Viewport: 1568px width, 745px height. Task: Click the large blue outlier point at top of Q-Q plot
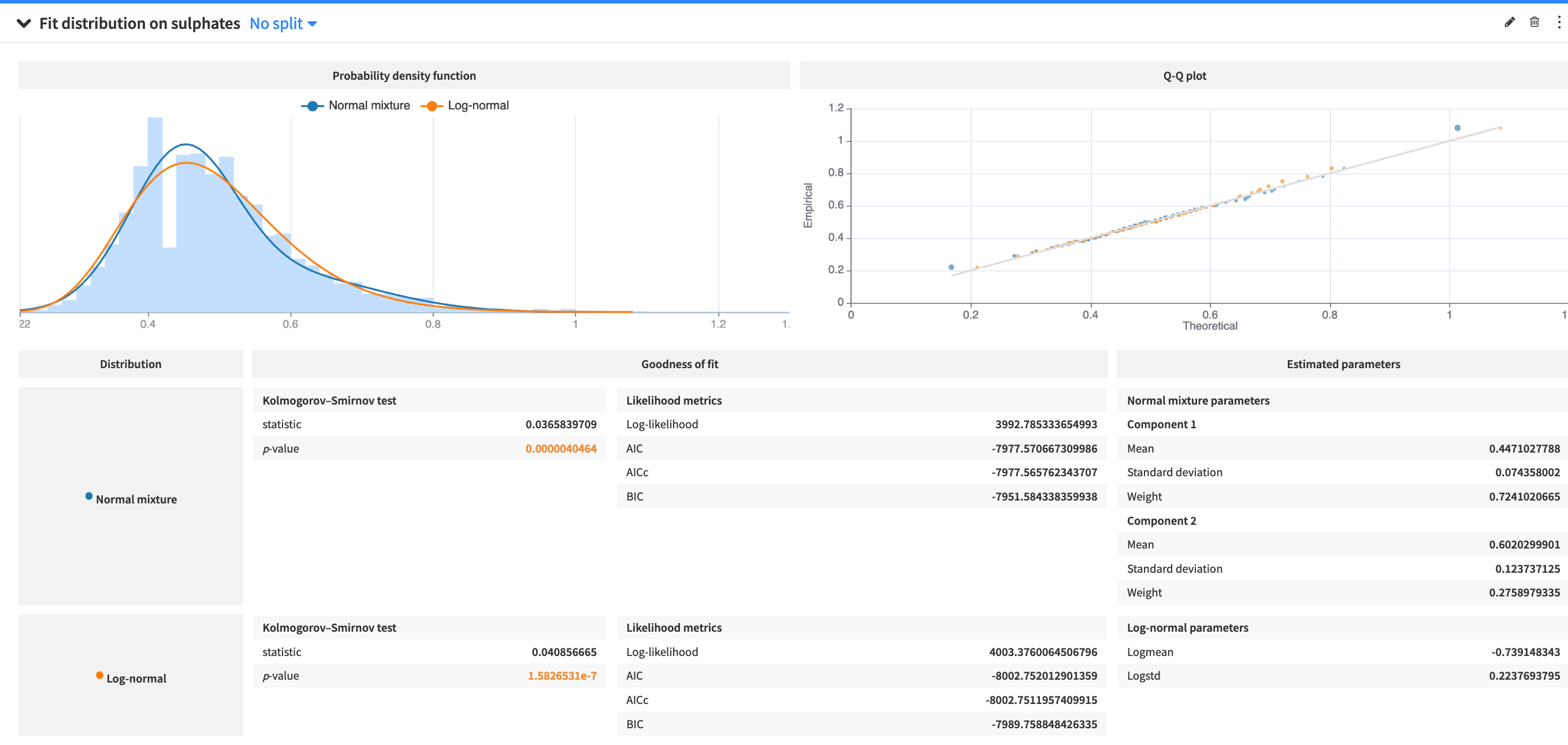point(1457,128)
